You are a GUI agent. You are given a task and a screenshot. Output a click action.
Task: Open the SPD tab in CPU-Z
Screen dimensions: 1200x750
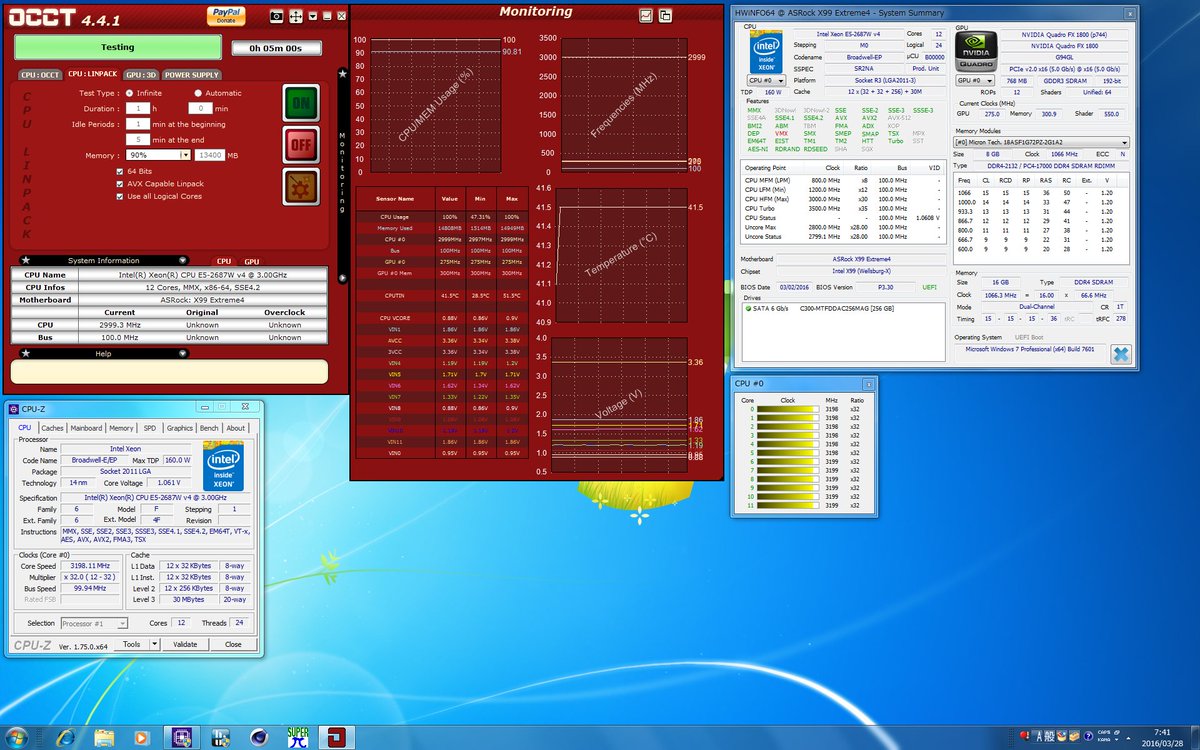click(x=150, y=428)
